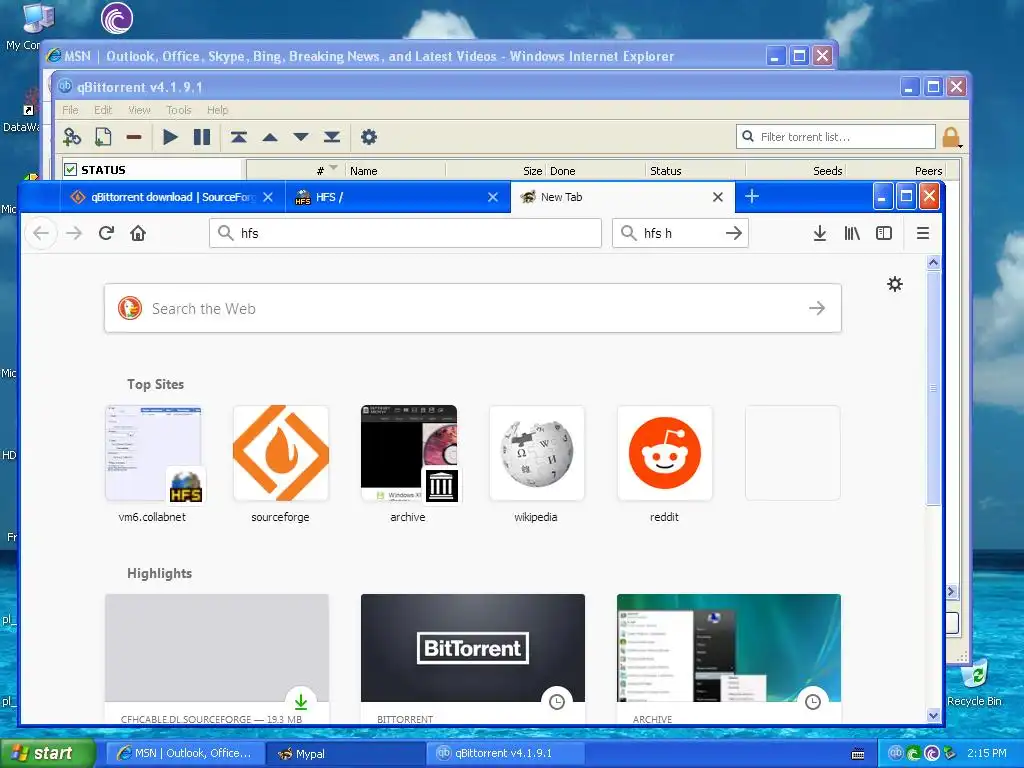Open the browser downloads icon
1024x768 pixels.
click(x=820, y=233)
